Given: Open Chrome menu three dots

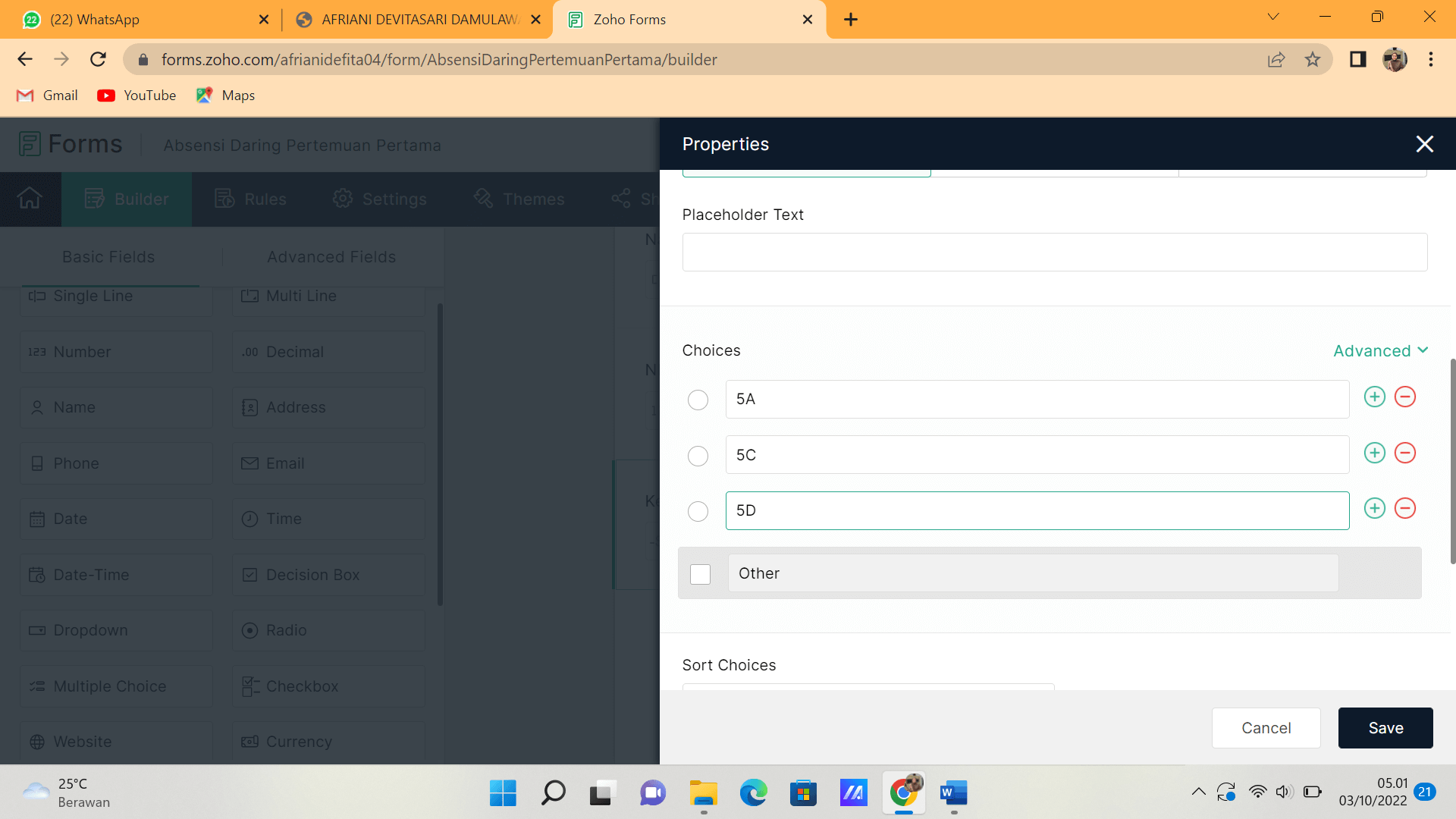Looking at the screenshot, I should (x=1430, y=59).
